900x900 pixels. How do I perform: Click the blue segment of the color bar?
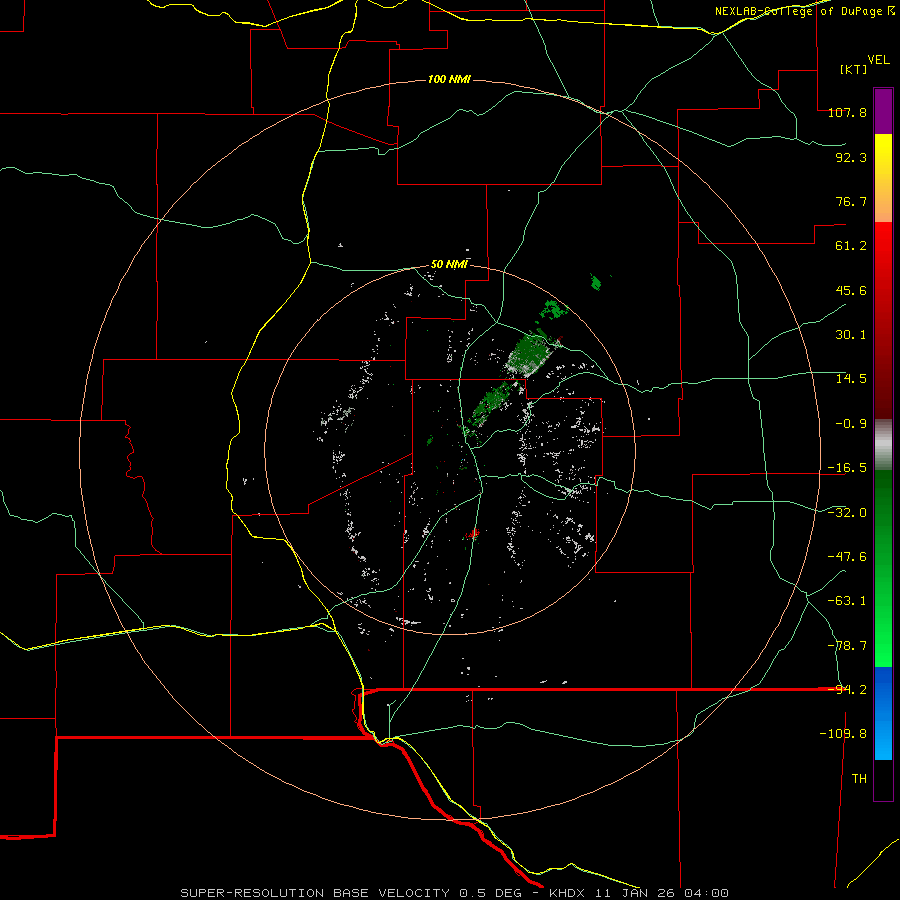coord(883,713)
